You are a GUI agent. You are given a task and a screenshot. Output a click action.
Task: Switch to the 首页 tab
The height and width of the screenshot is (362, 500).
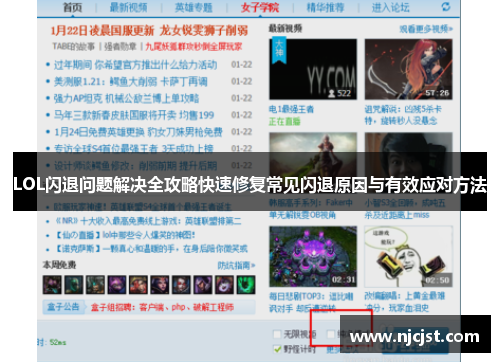coord(72,7)
